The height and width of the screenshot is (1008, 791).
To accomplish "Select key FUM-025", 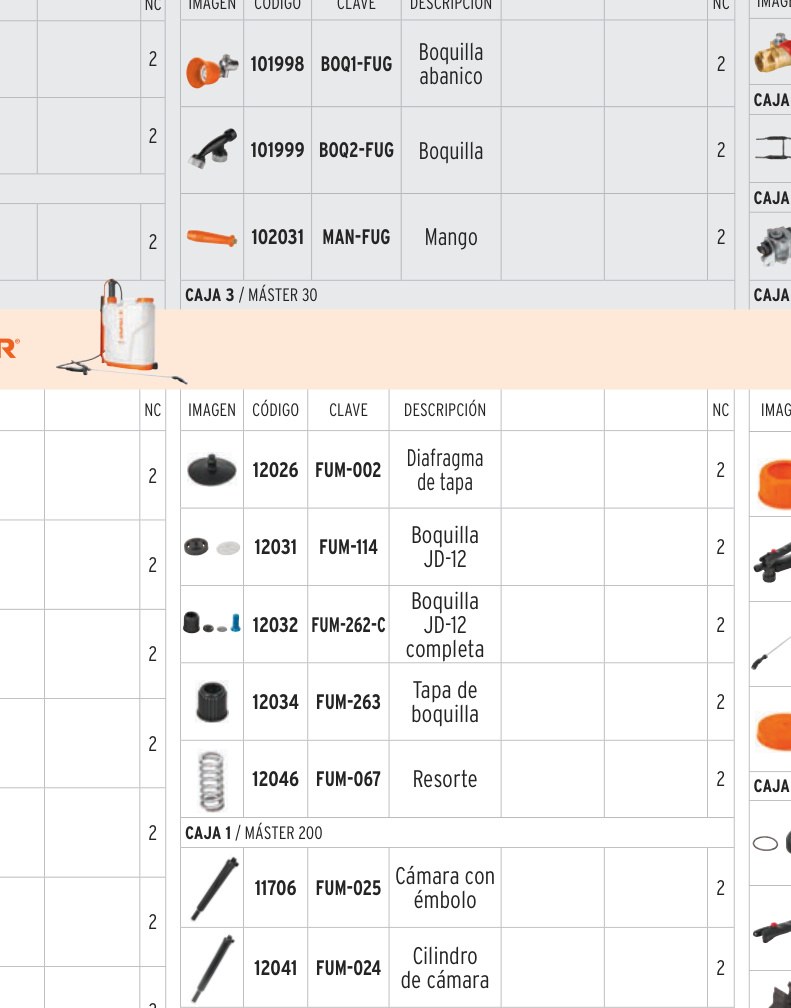I will (x=348, y=888).
